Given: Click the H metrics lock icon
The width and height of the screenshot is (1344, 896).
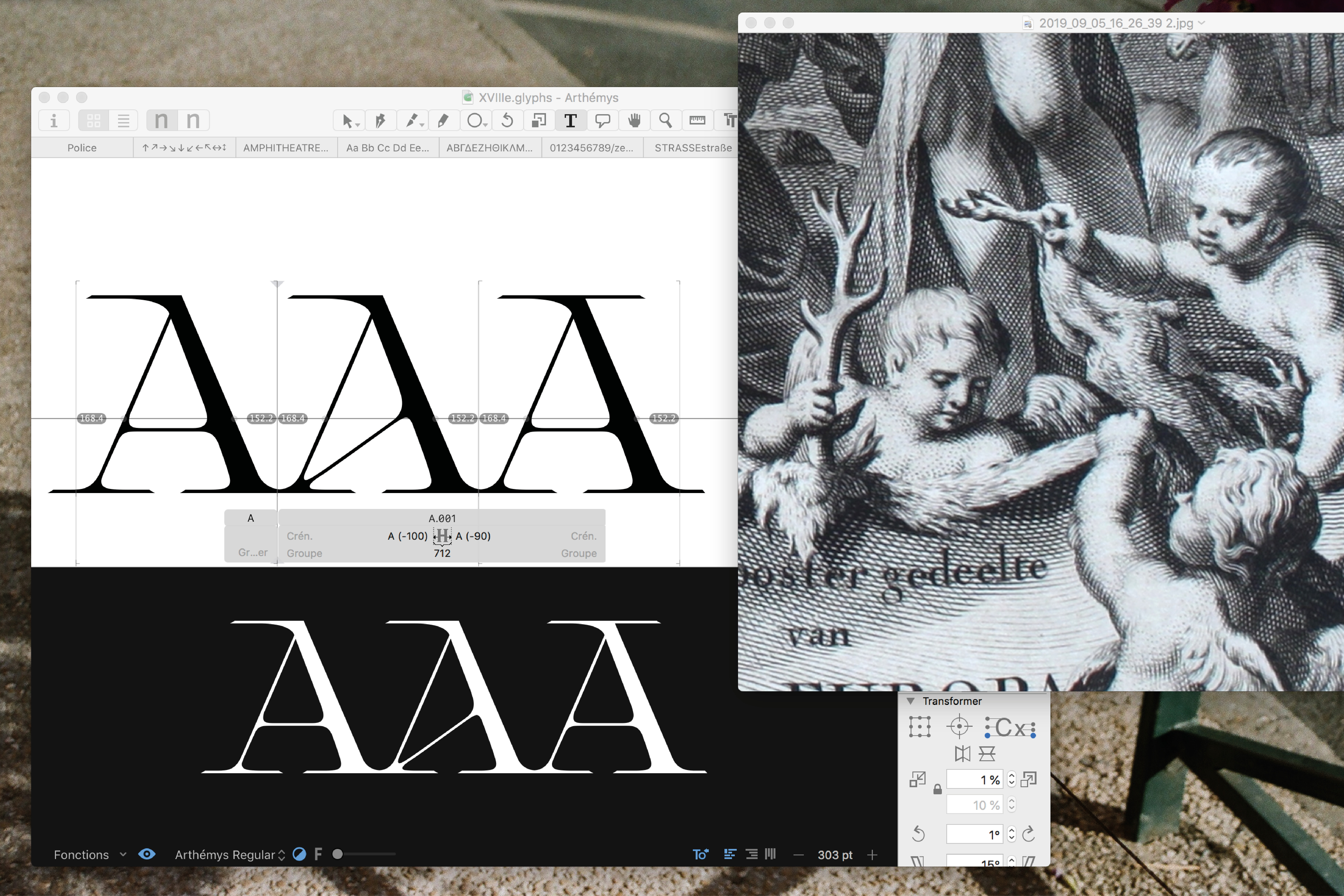Looking at the screenshot, I should tap(442, 536).
